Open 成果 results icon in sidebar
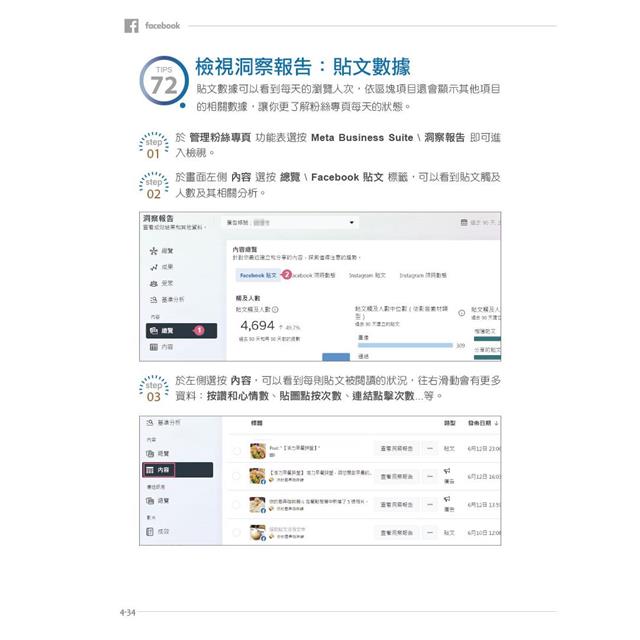Screen dimensions: 640x640 point(153,267)
